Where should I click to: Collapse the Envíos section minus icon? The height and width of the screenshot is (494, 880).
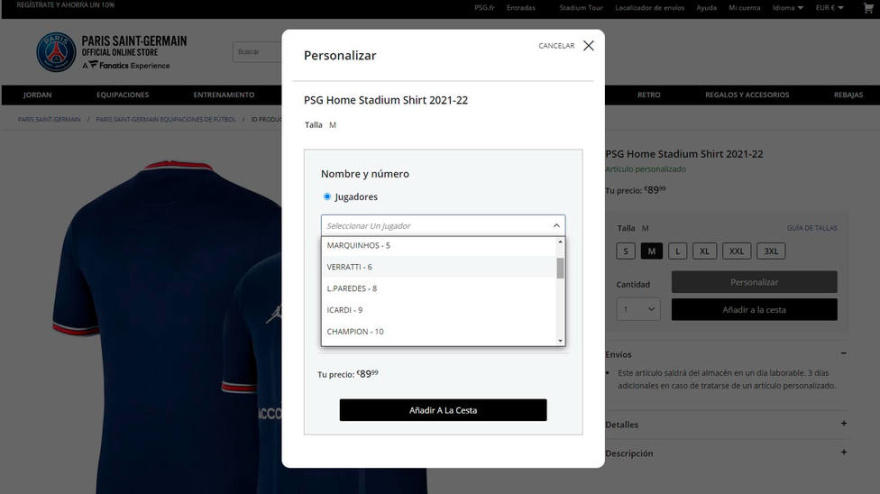(x=843, y=354)
